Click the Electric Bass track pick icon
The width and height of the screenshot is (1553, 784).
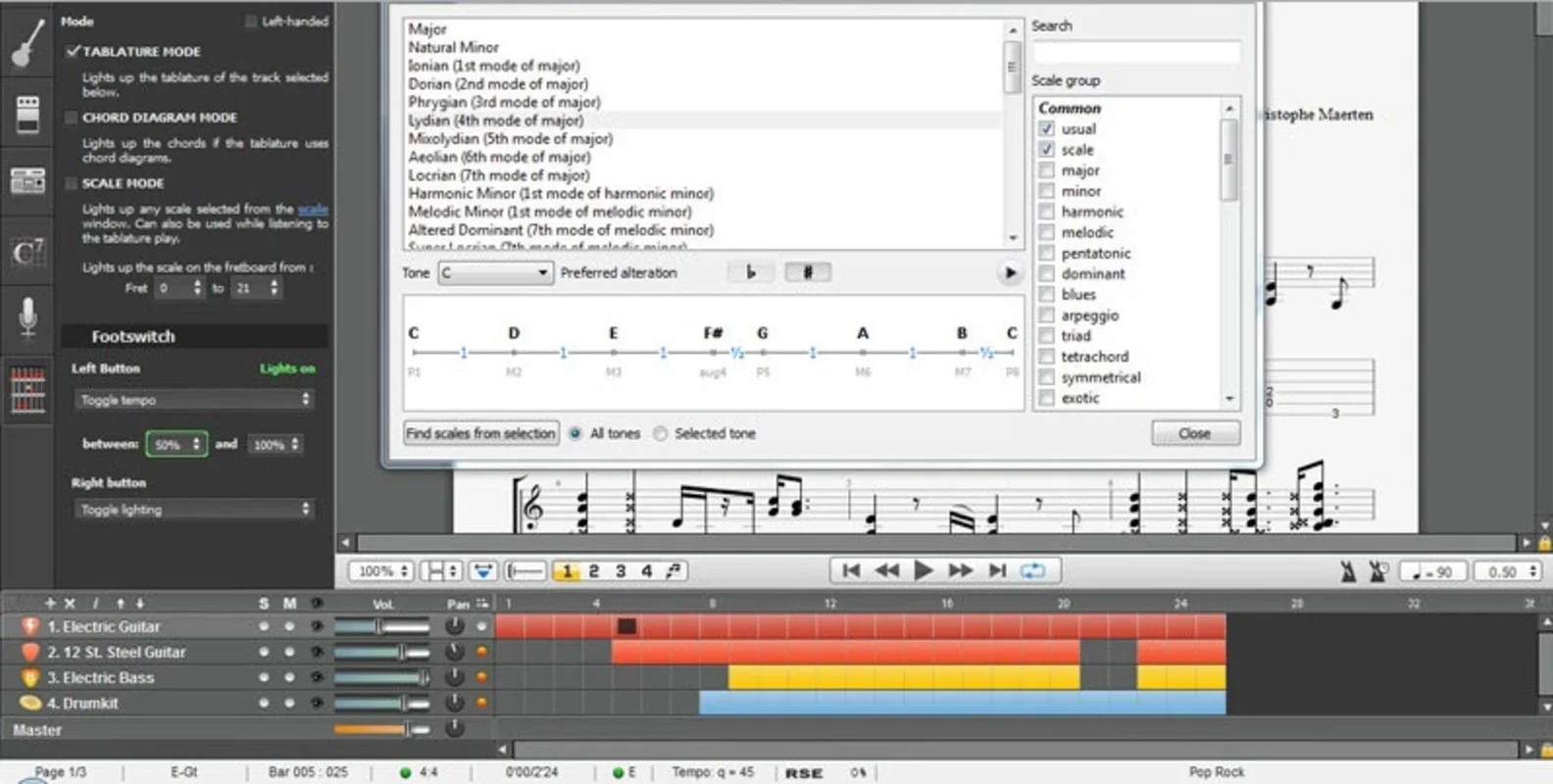pyautogui.click(x=30, y=677)
